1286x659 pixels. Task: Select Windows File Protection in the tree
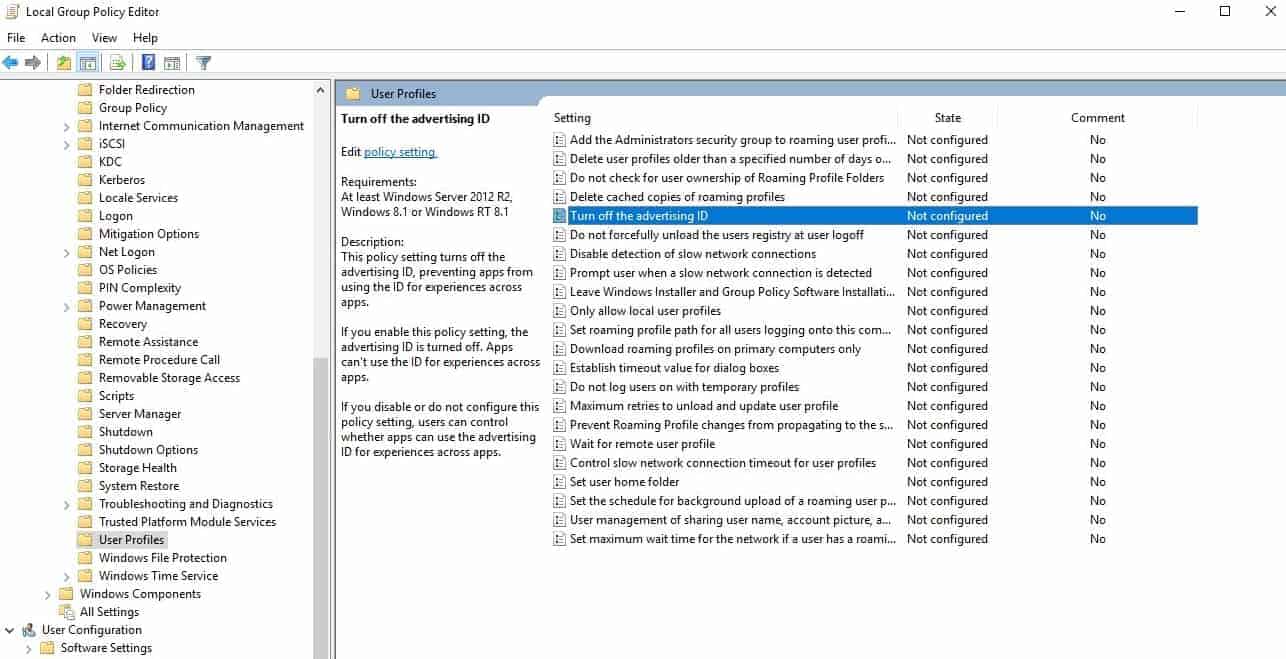tap(163, 558)
